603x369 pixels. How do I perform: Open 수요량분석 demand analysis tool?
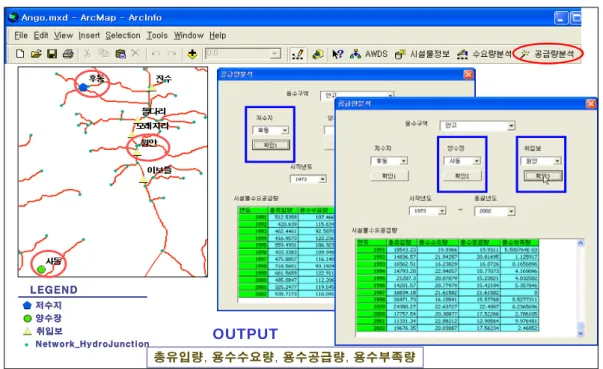tap(484, 54)
